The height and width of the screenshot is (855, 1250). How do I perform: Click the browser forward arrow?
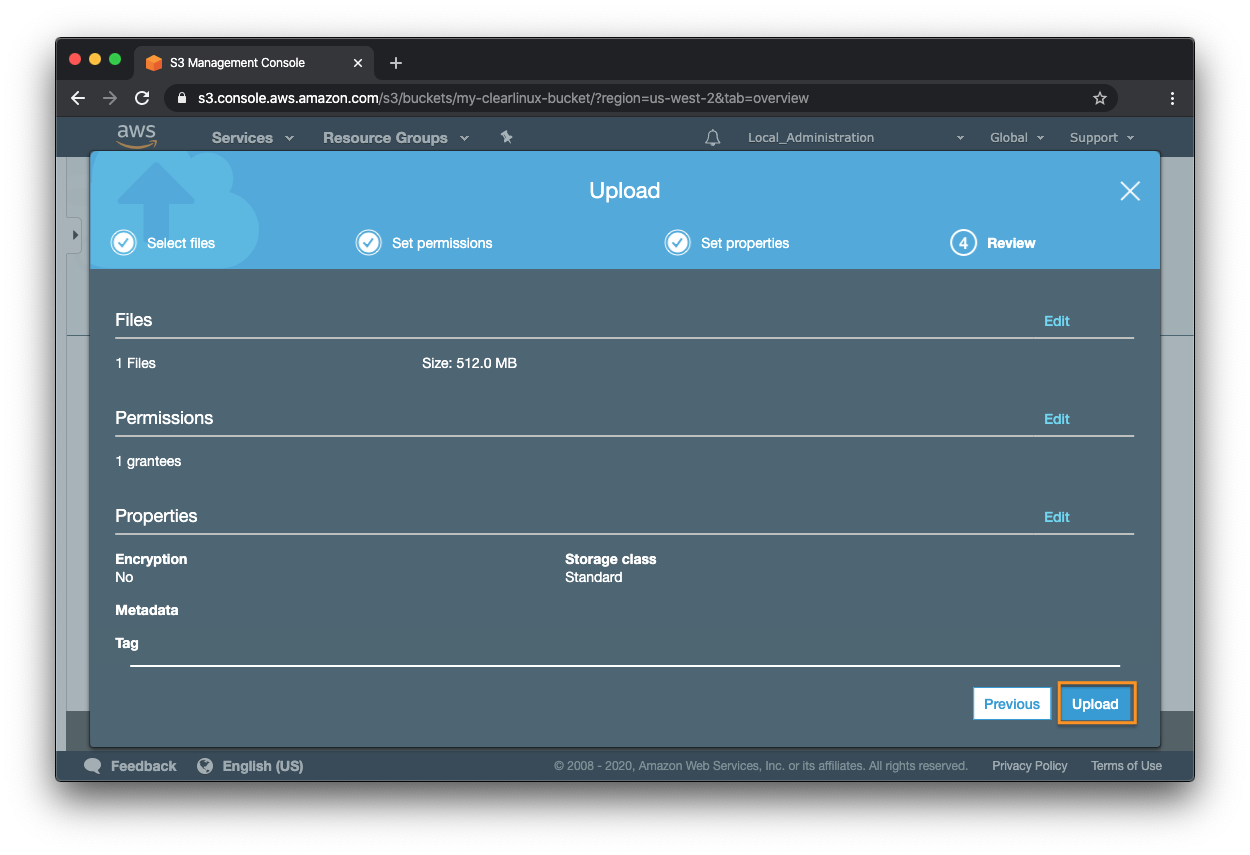point(110,98)
